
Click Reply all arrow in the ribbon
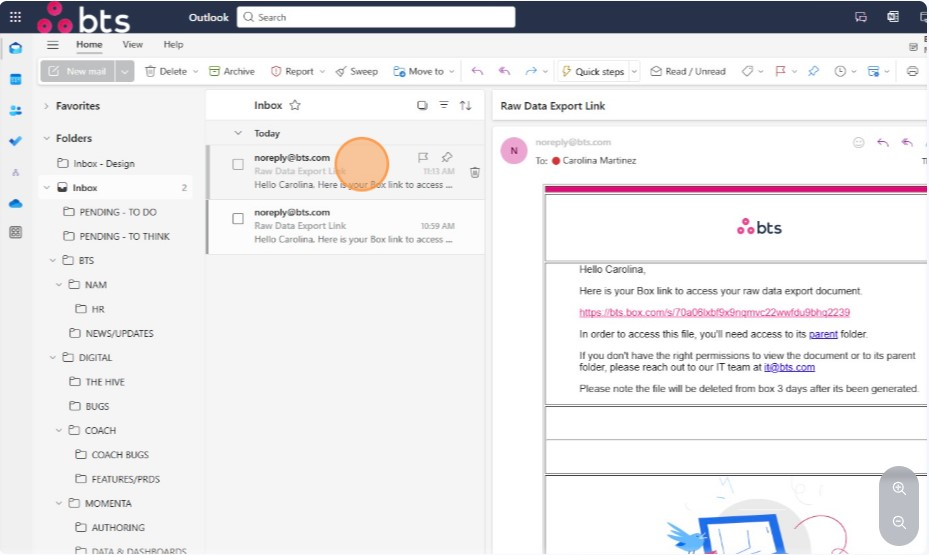(x=504, y=71)
